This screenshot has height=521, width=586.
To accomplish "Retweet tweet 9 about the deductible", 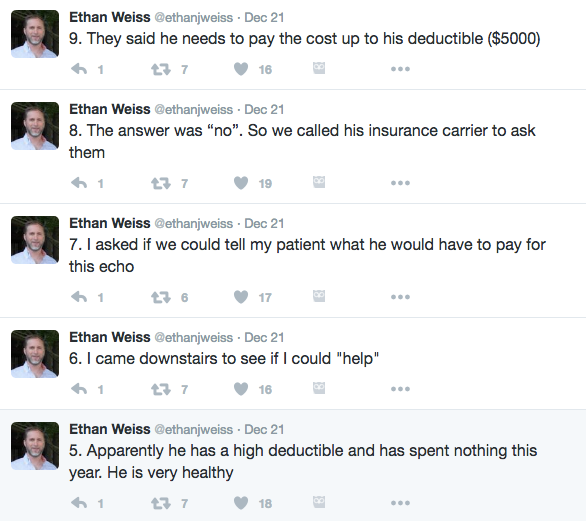I will [x=161, y=69].
